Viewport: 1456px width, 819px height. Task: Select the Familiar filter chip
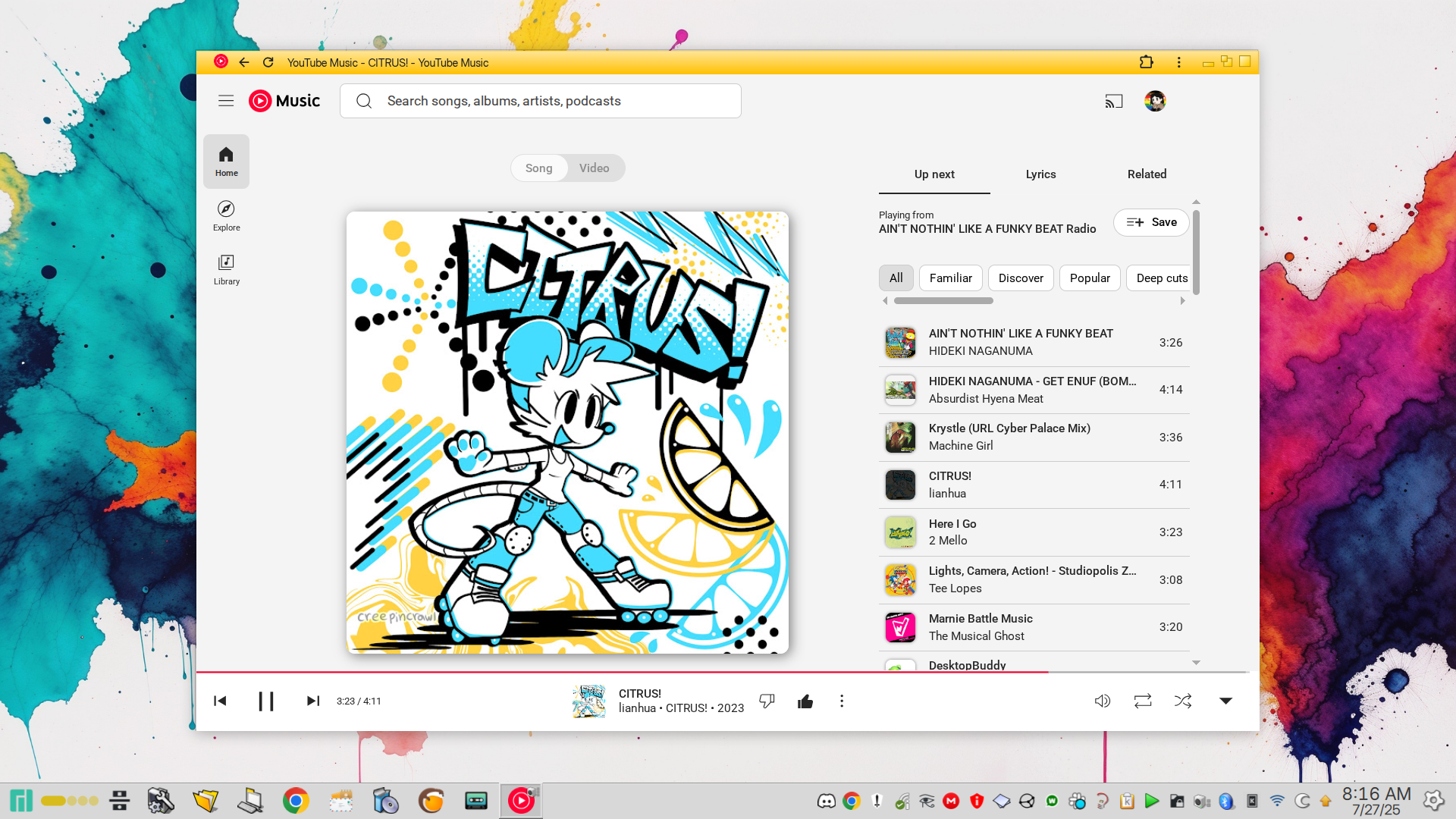pyautogui.click(x=951, y=278)
